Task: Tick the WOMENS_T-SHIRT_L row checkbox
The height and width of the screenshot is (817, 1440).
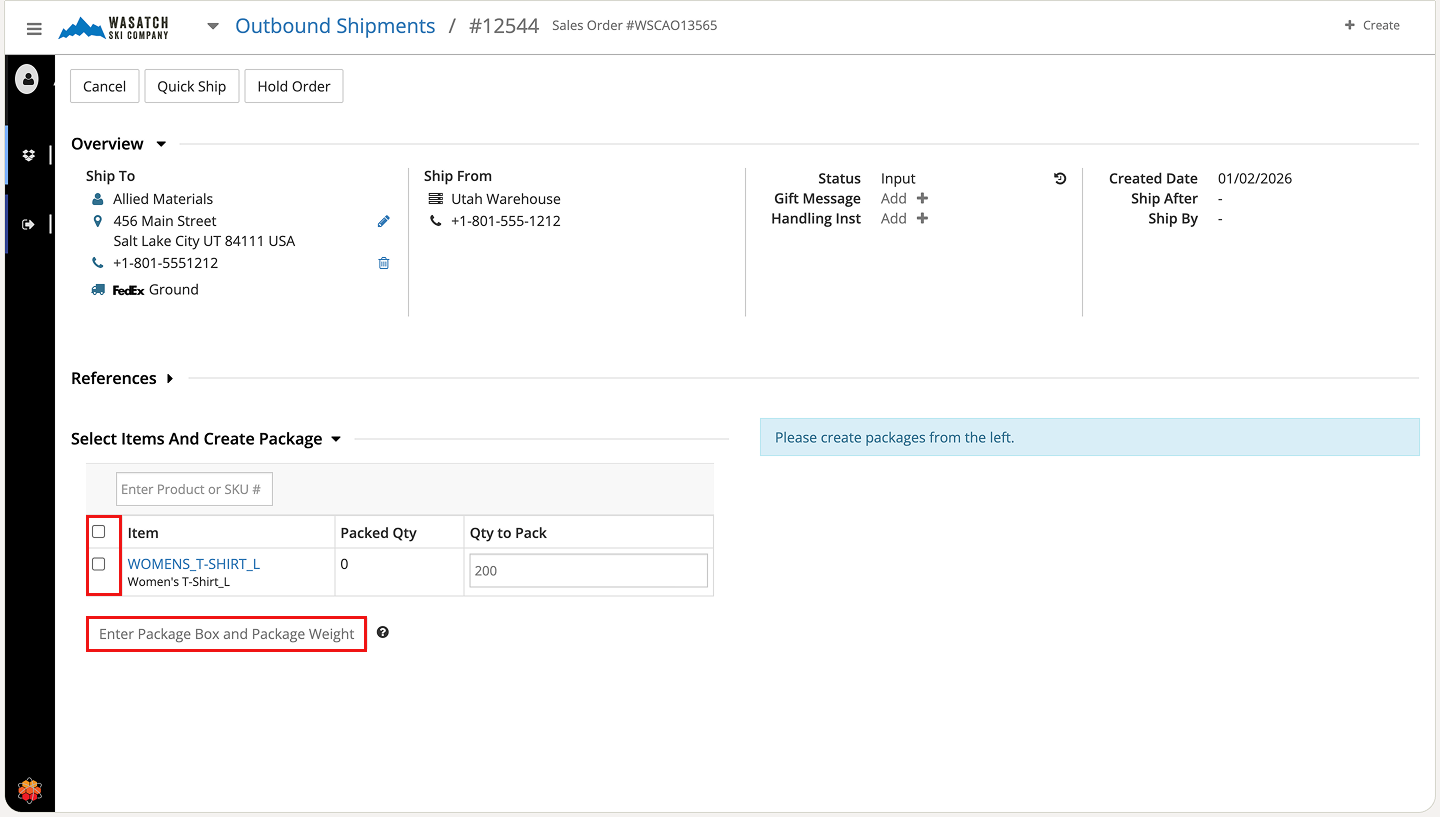Action: coord(99,564)
